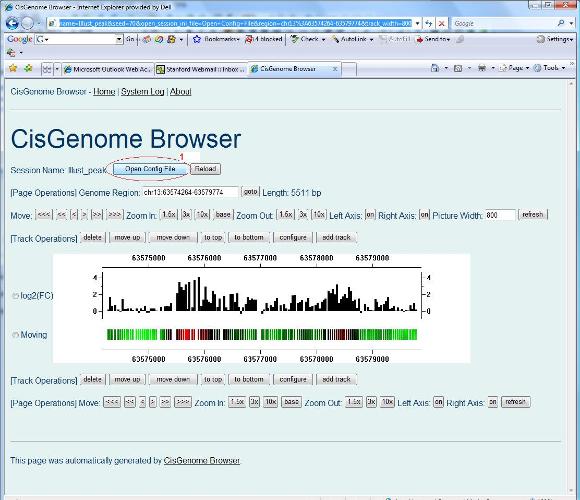Expand the Google toolbar search box dropdown
The height and width of the screenshot is (500, 580).
[x=119, y=39]
